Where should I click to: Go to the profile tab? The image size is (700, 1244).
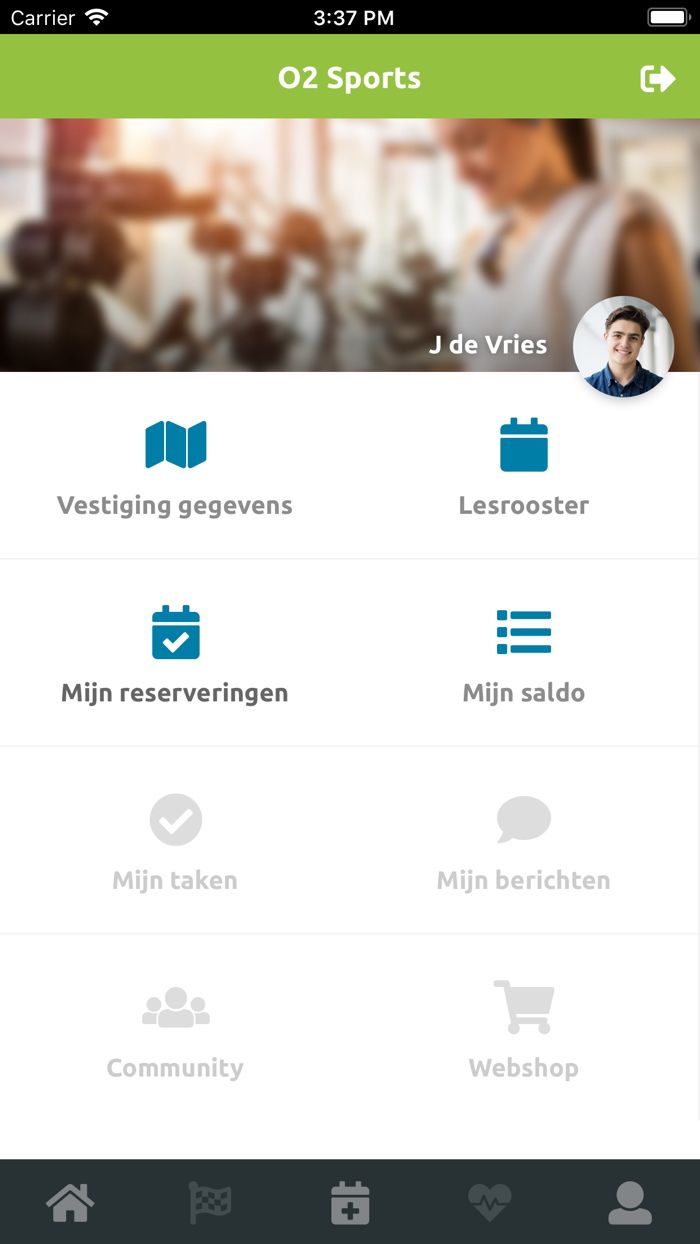(x=630, y=1202)
